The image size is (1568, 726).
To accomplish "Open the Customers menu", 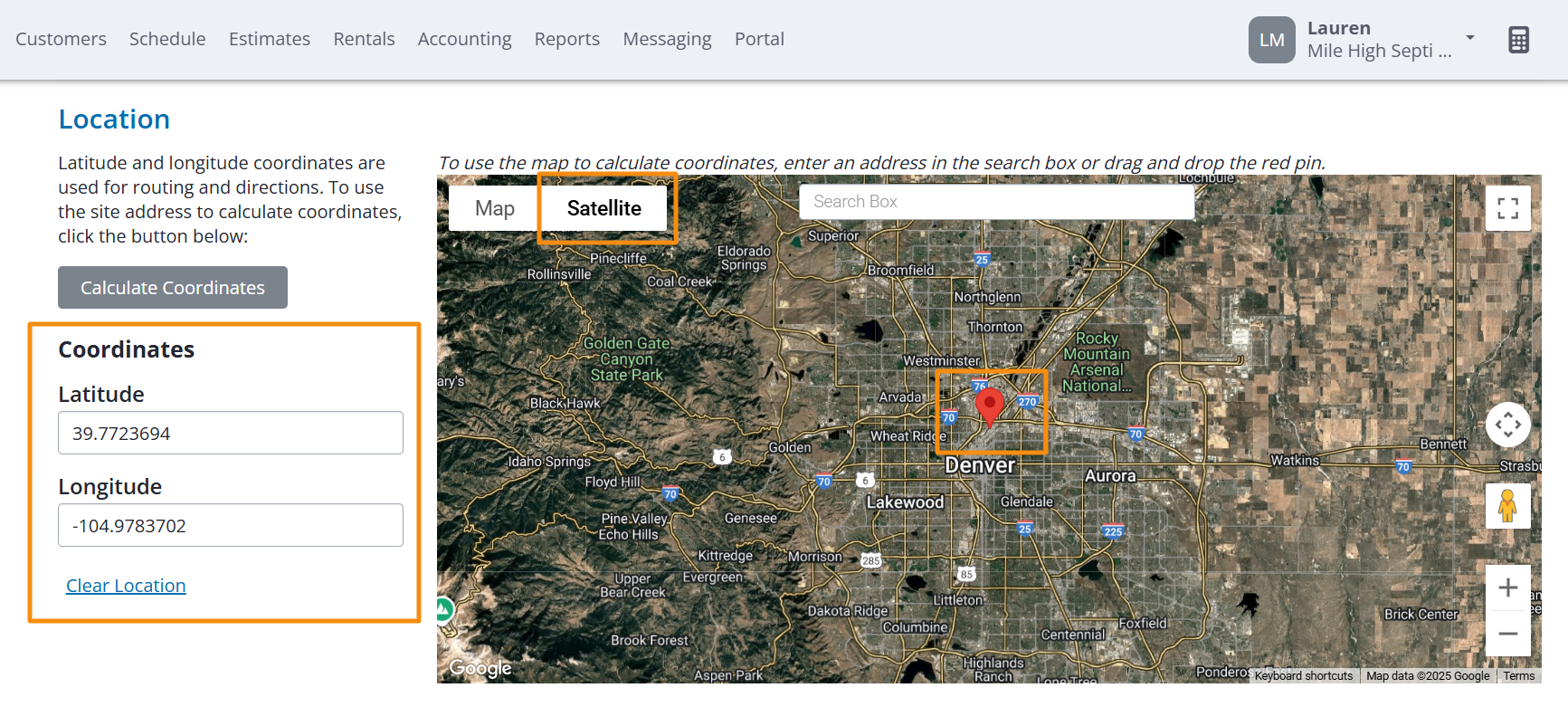I will [x=61, y=39].
